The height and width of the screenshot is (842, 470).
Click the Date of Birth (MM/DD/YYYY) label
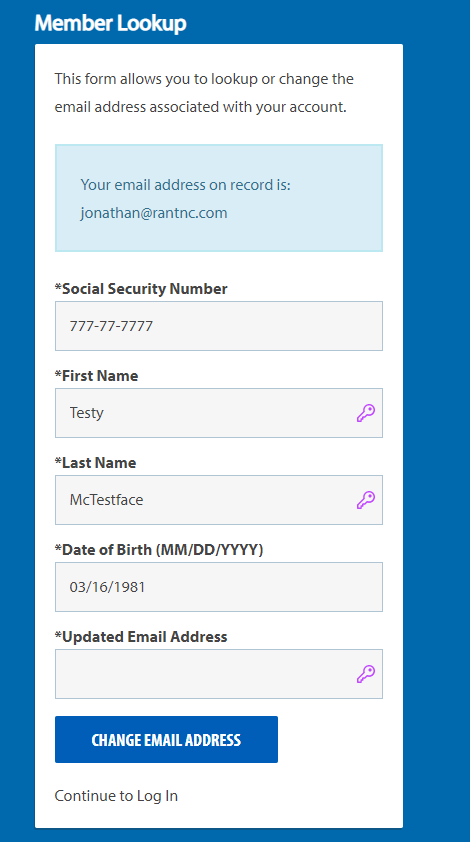159,550
